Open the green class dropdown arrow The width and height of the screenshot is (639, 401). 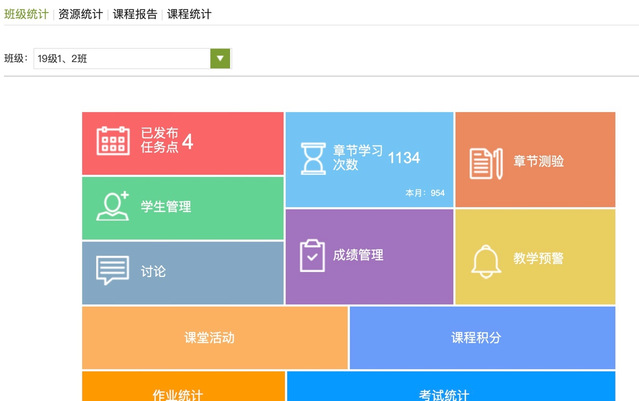(220, 59)
